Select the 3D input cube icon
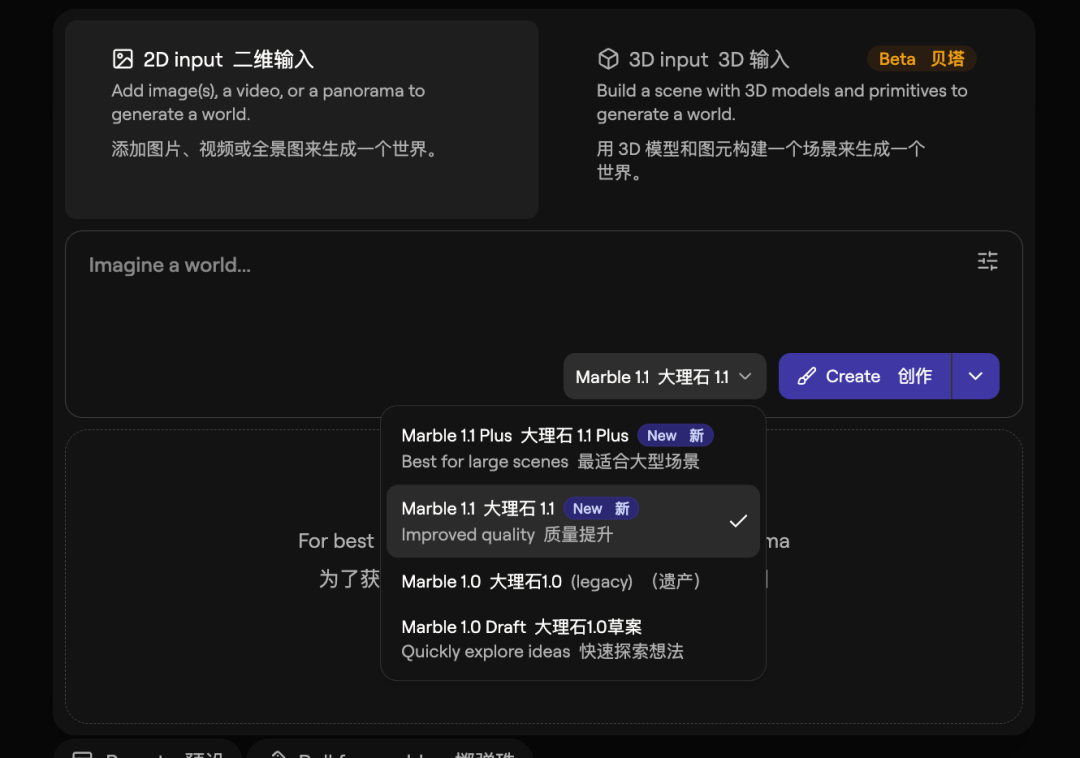 coord(608,59)
